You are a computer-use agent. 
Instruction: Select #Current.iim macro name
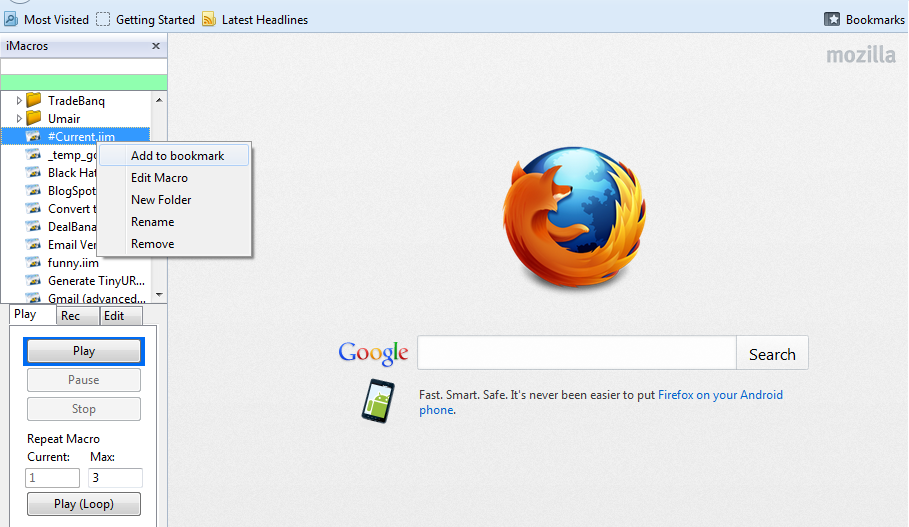click(81, 137)
